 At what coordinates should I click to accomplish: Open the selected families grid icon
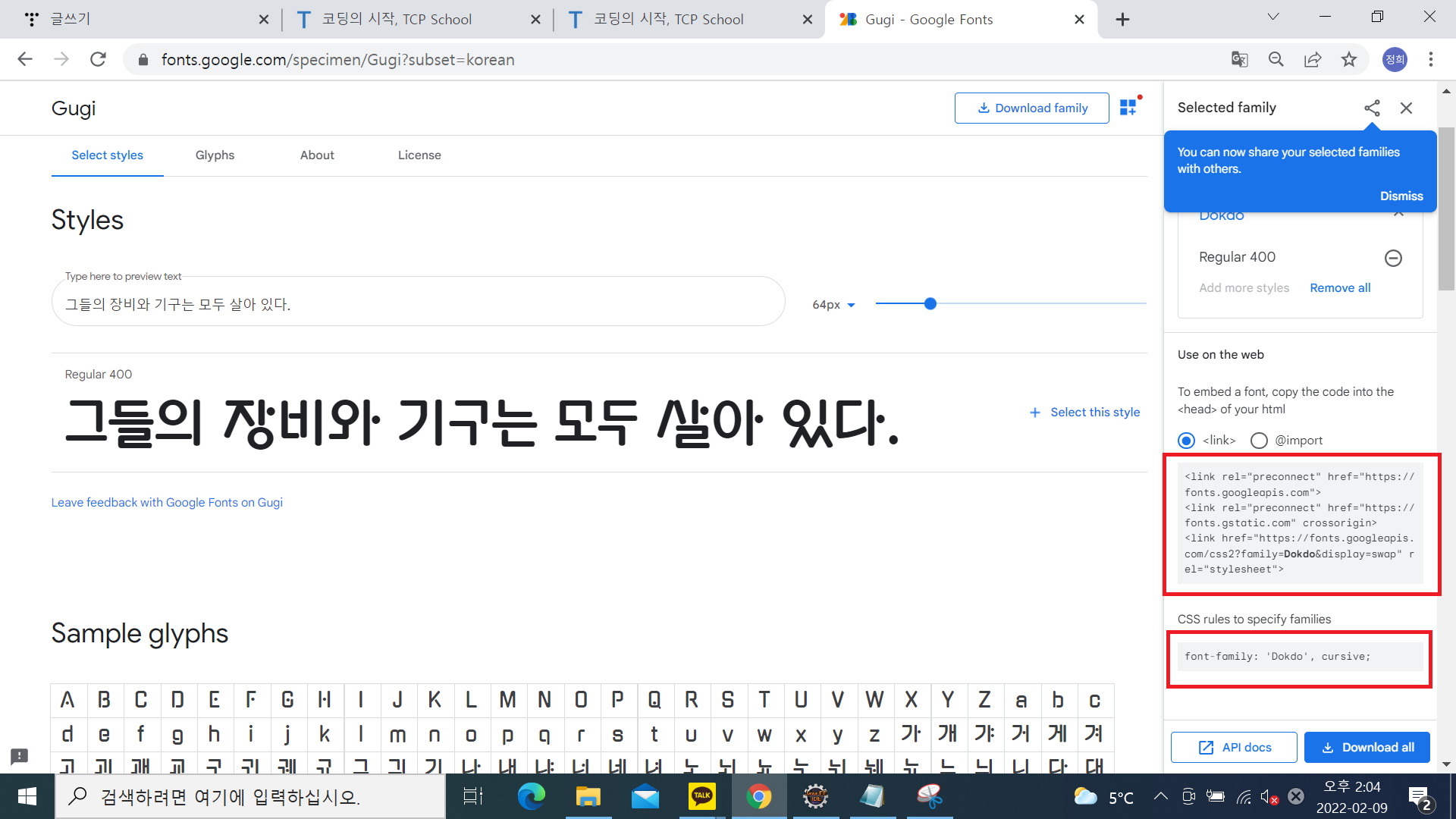1128,108
